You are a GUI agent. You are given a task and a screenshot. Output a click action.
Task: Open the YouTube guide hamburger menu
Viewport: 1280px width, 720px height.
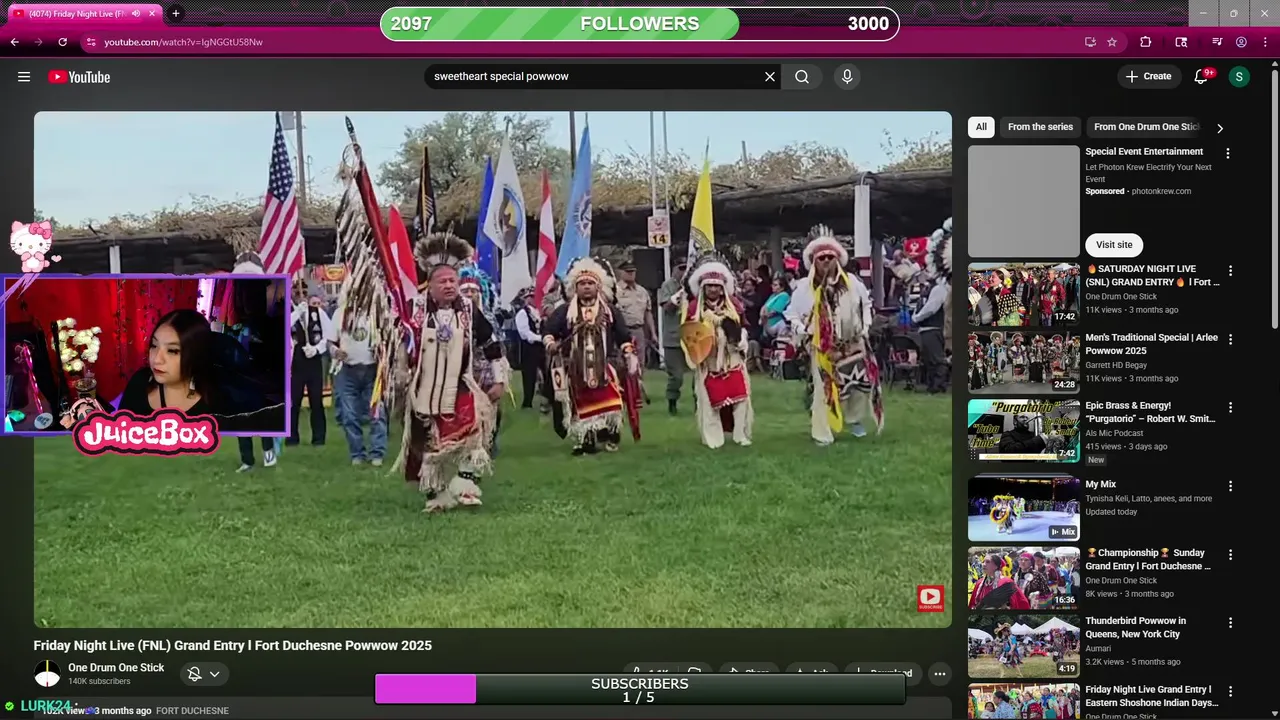24,77
